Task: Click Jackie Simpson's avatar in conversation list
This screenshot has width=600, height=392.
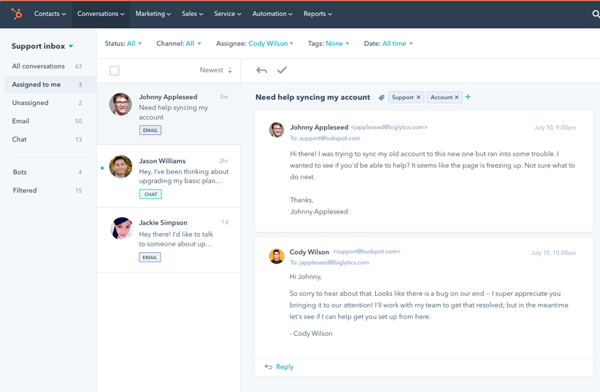Action: [121, 229]
